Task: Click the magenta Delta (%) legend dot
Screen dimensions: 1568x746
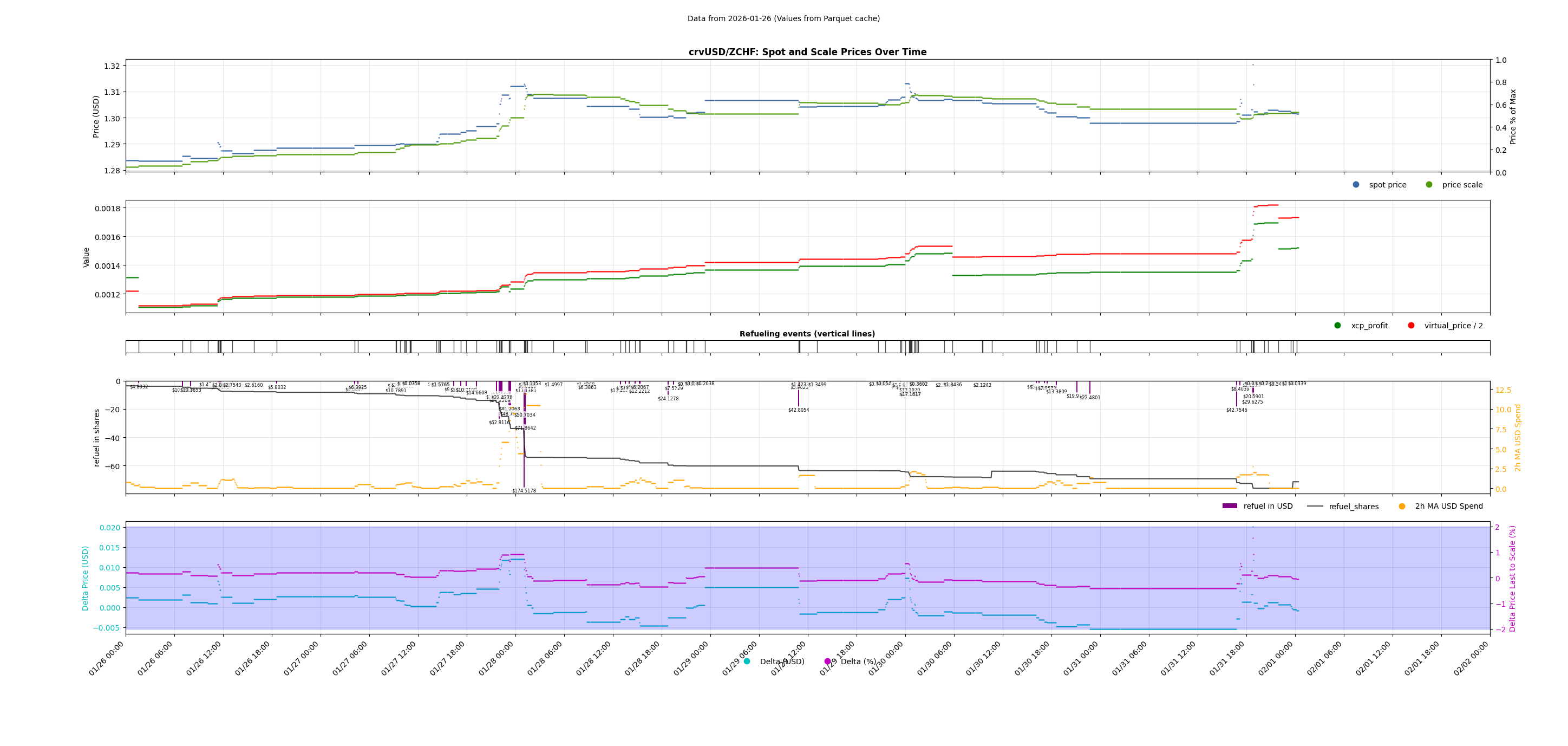Action: [827, 661]
